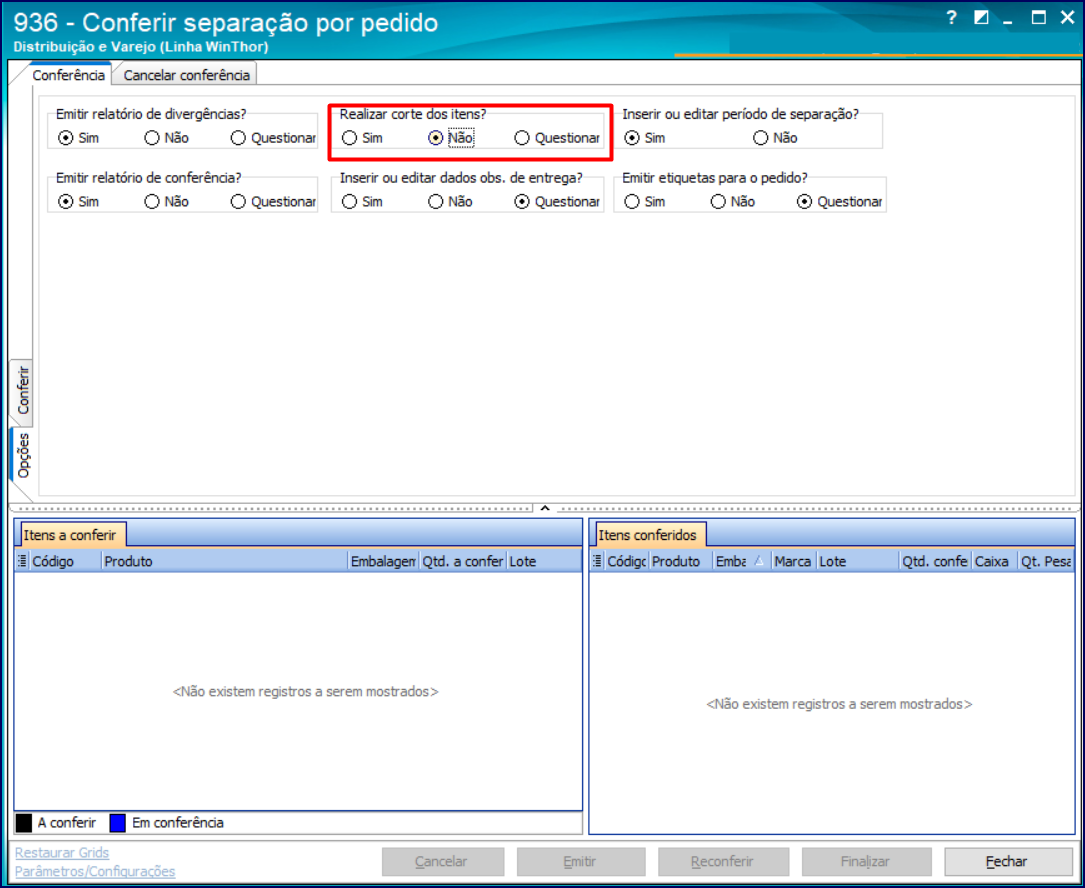Switch to the Cancelar conferência tab
The height and width of the screenshot is (888, 1085).
pyautogui.click(x=186, y=75)
